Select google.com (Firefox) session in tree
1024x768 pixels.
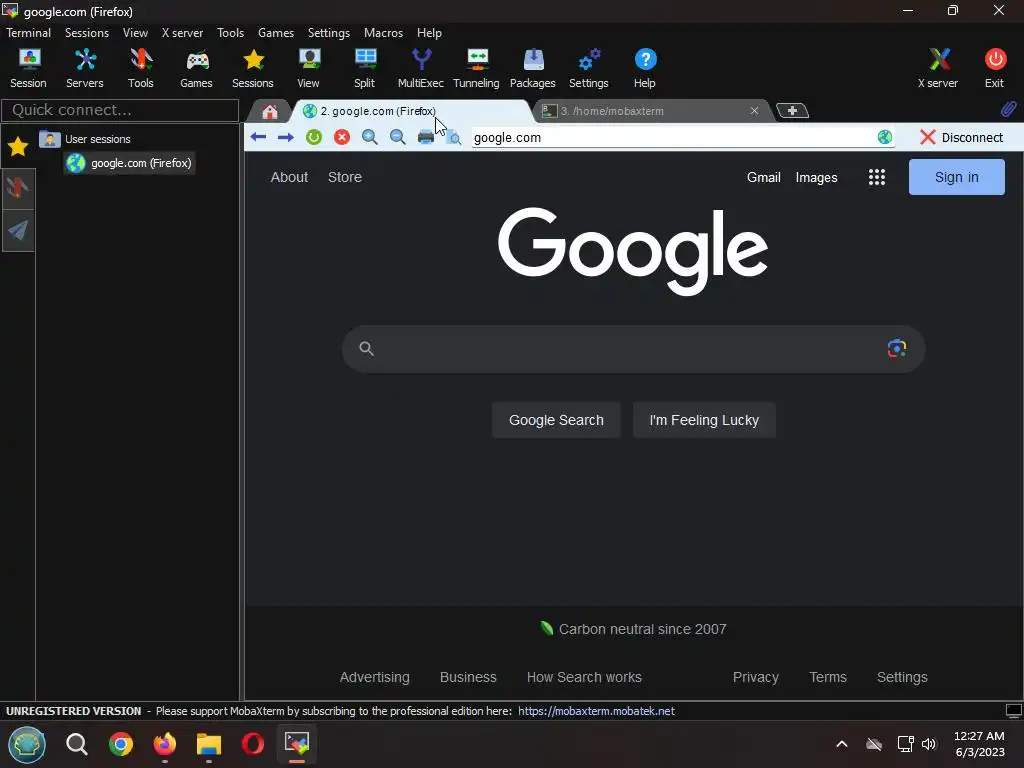point(130,163)
